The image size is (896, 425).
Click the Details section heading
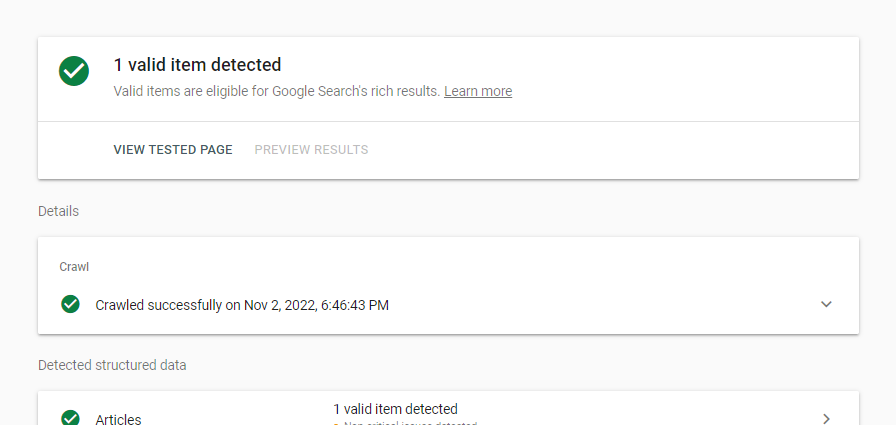point(58,211)
